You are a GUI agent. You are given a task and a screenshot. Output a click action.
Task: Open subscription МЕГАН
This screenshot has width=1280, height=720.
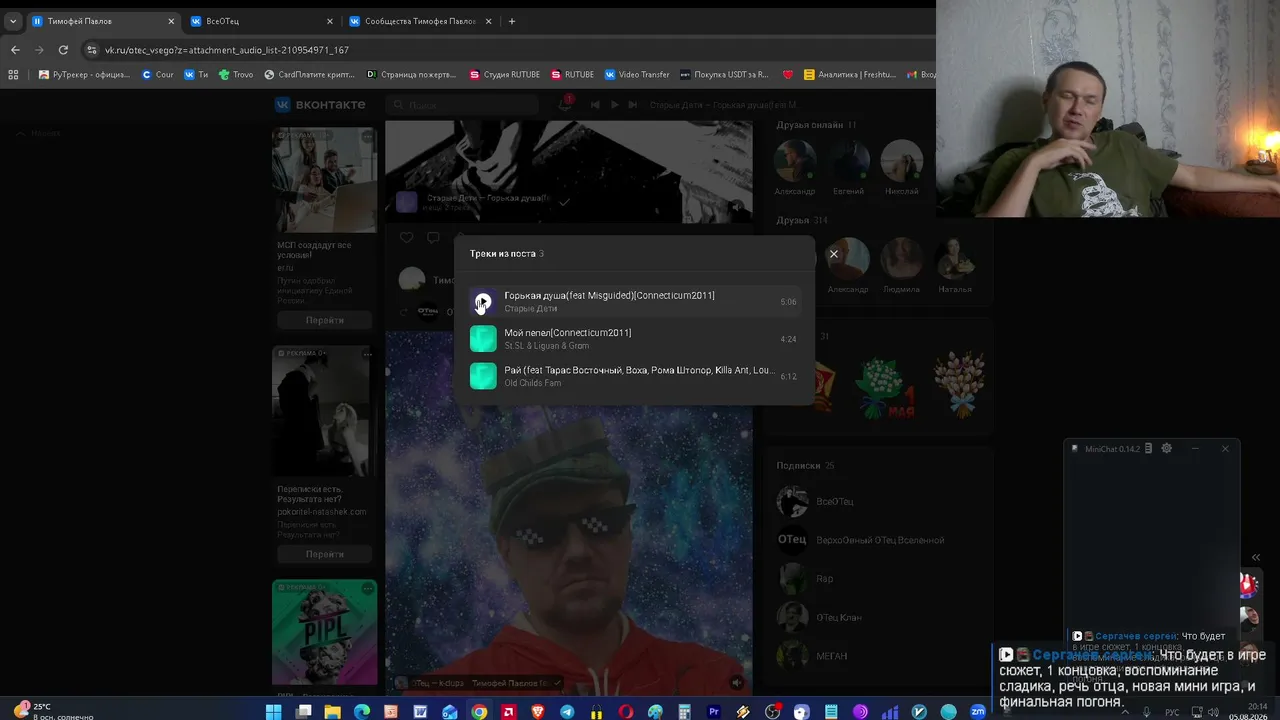[x=831, y=656]
